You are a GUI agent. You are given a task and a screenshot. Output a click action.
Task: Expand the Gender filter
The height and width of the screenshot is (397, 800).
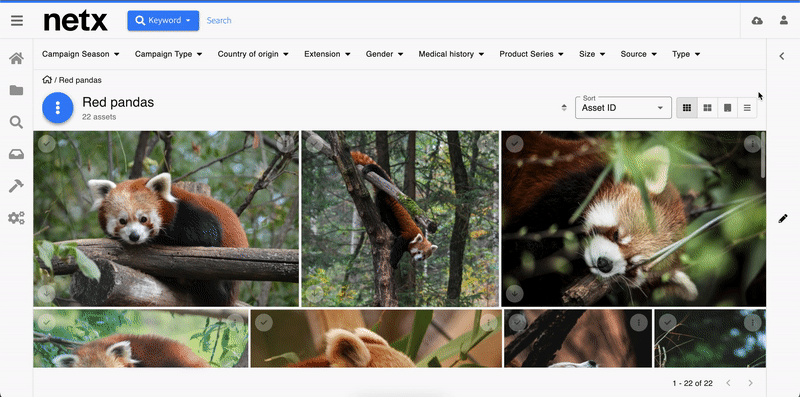385,54
